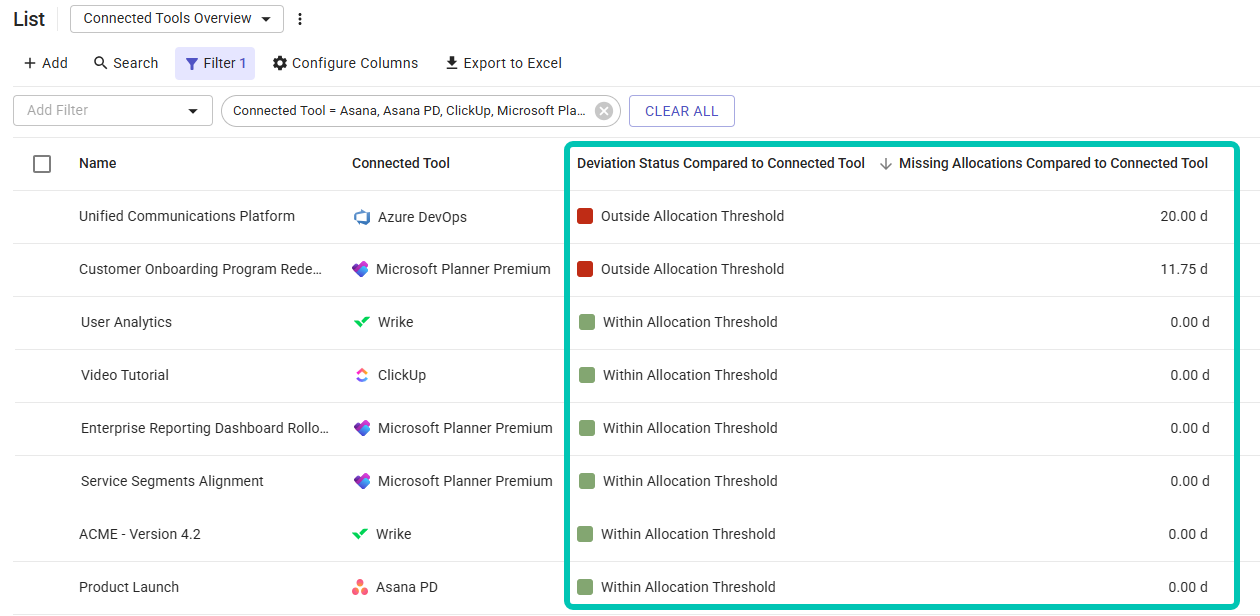1260x616 pixels.
Task: Click the 11.75 d missing allocation value
Action: click(1184, 269)
